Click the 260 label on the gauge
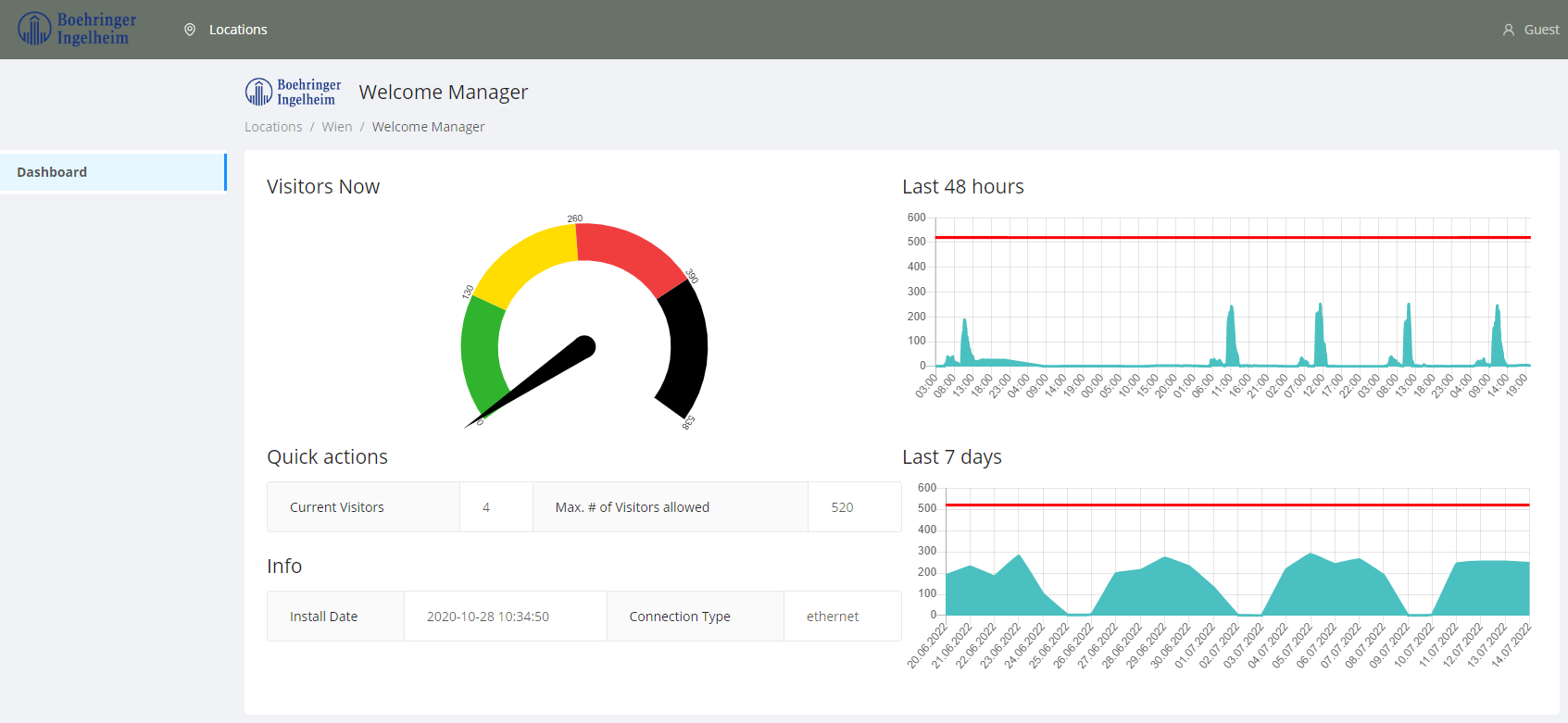This screenshot has width=1568, height=723. point(575,218)
